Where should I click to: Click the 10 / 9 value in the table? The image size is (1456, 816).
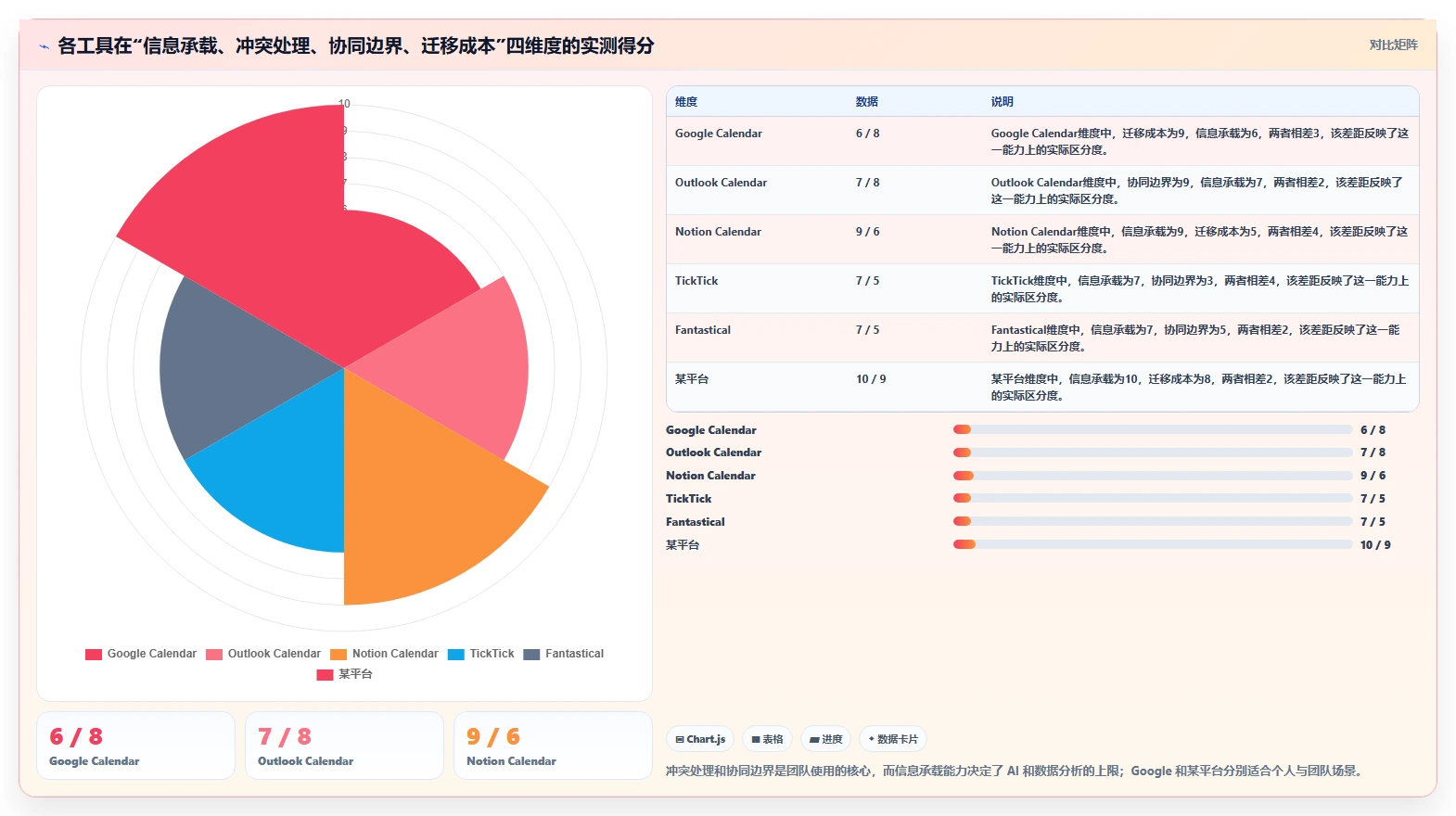871,379
